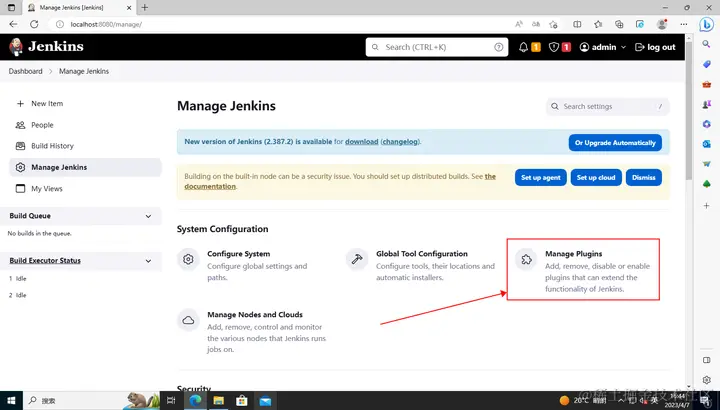Viewport: 720px width, 410px height.
Task: Focus the Search settings field
Action: [608, 106]
